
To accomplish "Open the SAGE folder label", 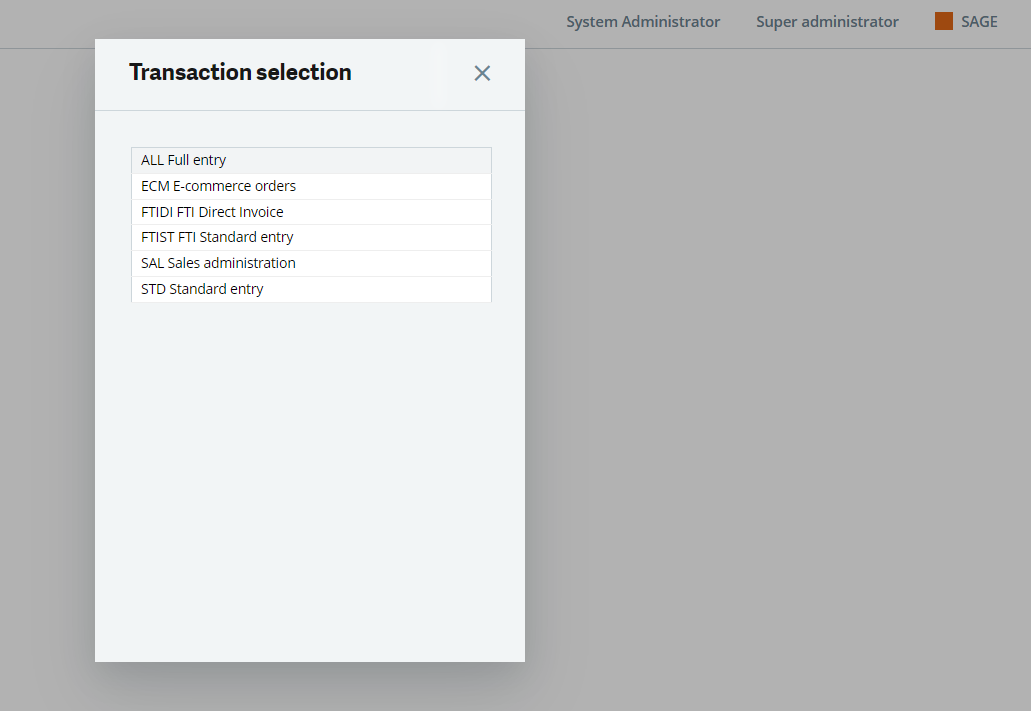I will tap(979, 22).
